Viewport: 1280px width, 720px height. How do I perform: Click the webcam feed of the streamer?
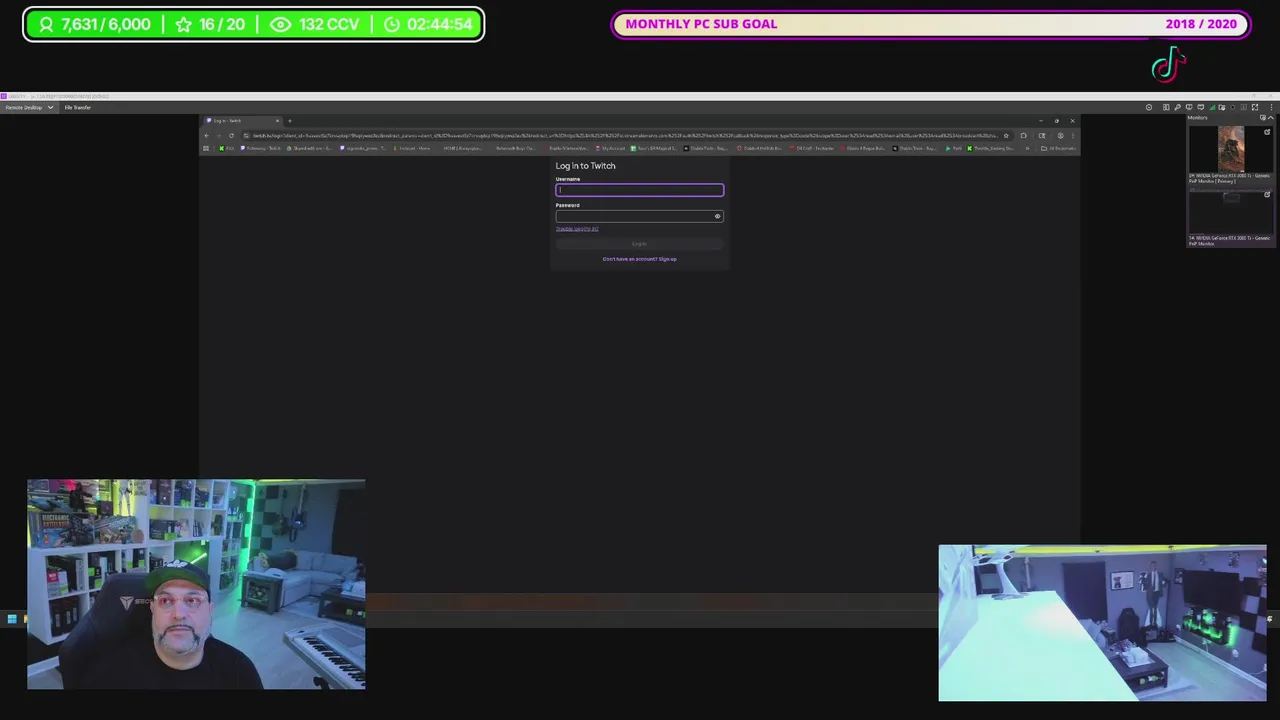tap(196, 584)
